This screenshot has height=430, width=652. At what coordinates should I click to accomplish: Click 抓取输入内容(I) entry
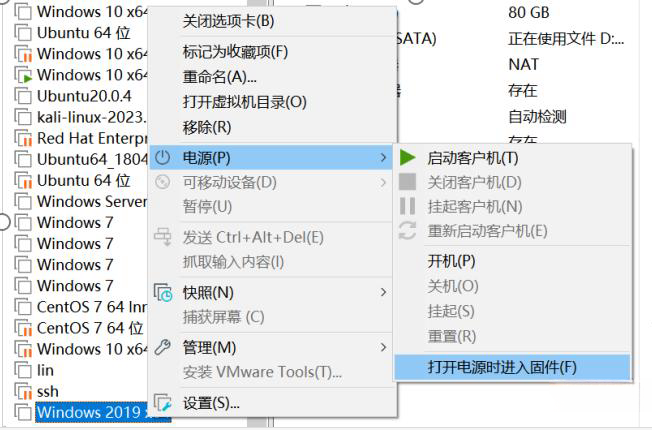pyautogui.click(x=233, y=262)
